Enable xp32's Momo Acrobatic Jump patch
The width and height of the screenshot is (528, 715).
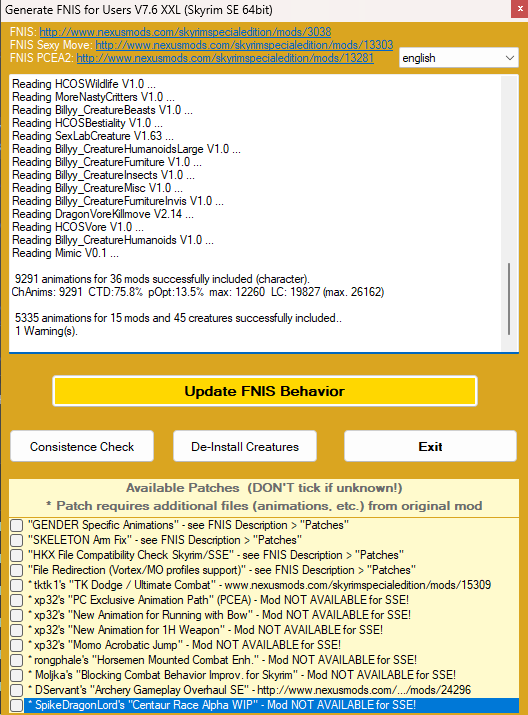[x=17, y=645]
